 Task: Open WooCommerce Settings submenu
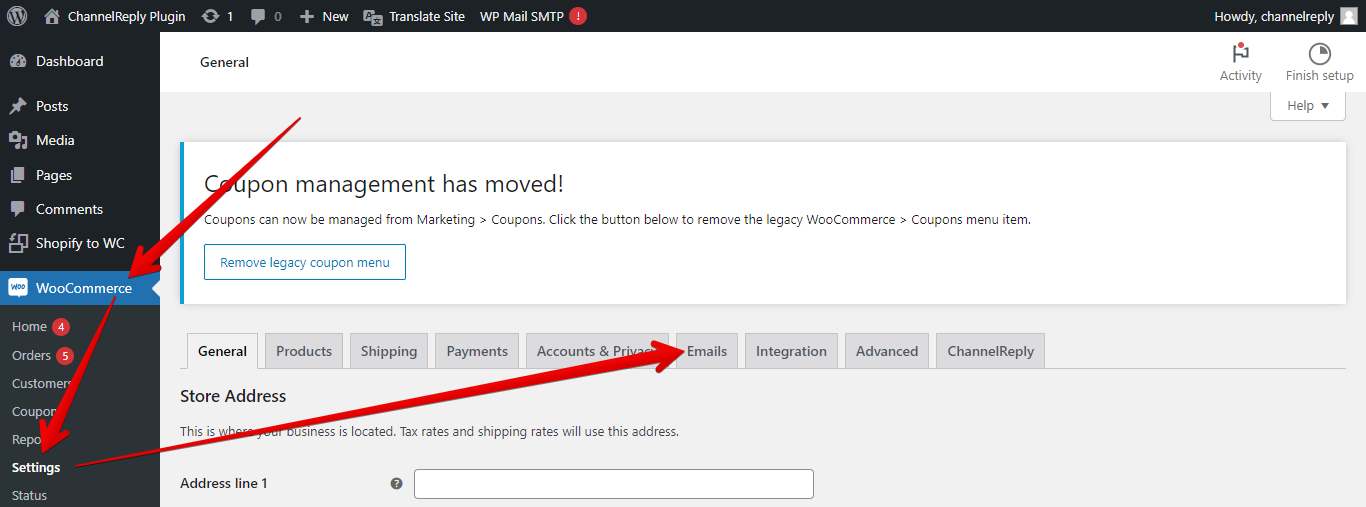[x=36, y=467]
